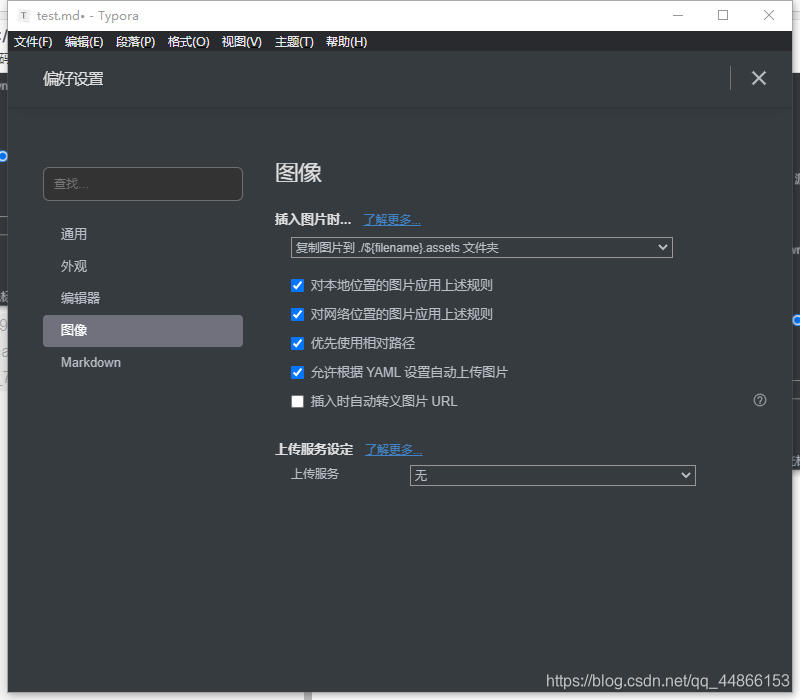Toggle 对网络位置的图片应用上述规则 checkbox
Image resolution: width=800 pixels, height=700 pixels.
(297, 314)
